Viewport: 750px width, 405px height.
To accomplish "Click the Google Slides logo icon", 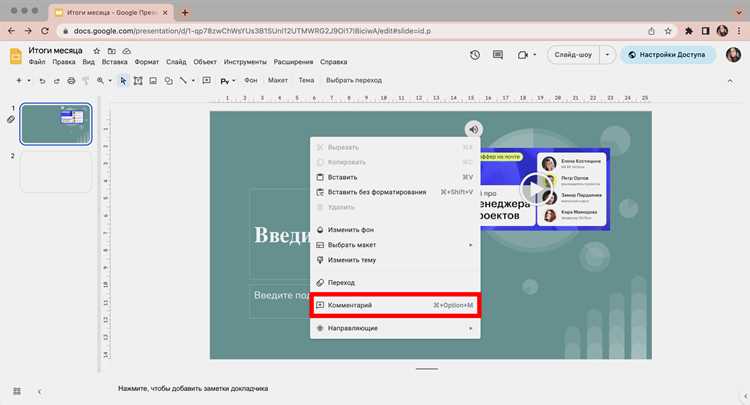I will (15, 56).
